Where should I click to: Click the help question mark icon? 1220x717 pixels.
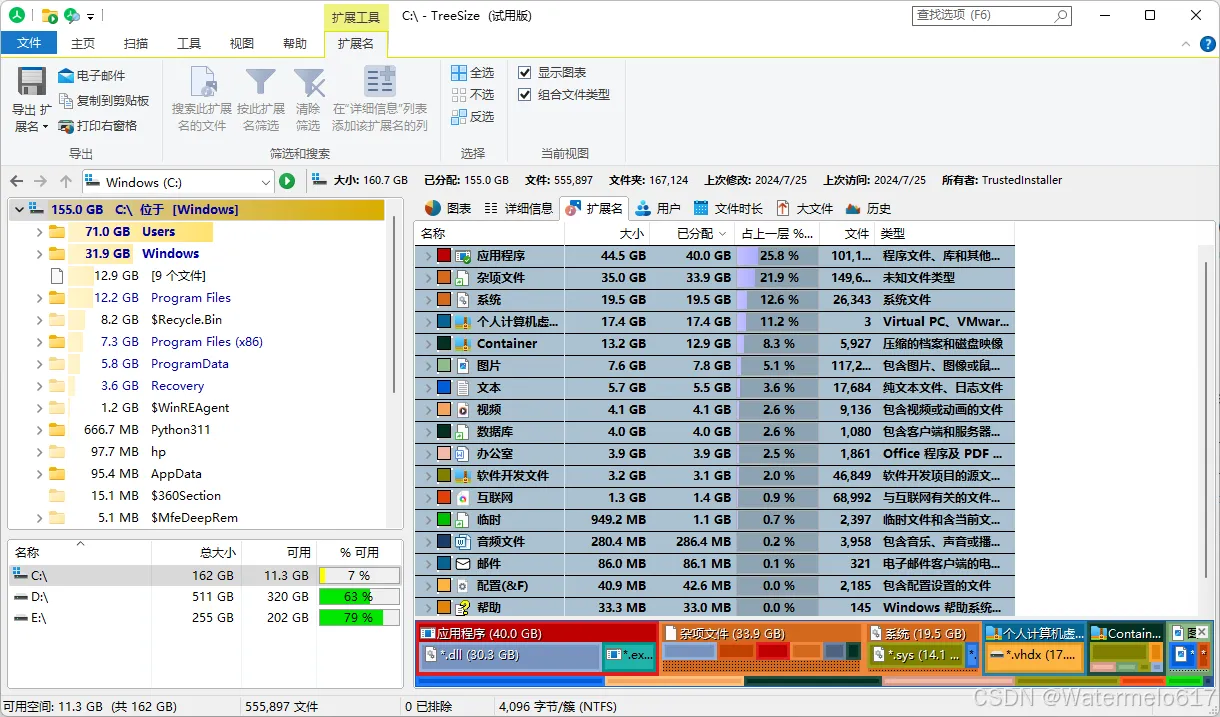pyautogui.click(x=1208, y=44)
